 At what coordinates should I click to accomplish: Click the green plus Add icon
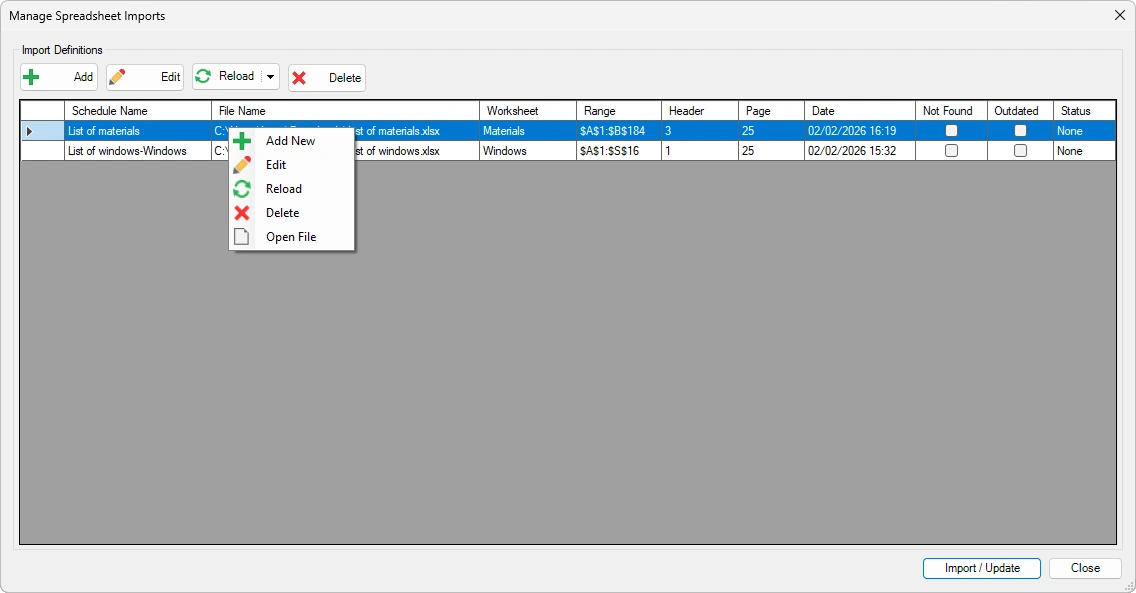pos(33,77)
